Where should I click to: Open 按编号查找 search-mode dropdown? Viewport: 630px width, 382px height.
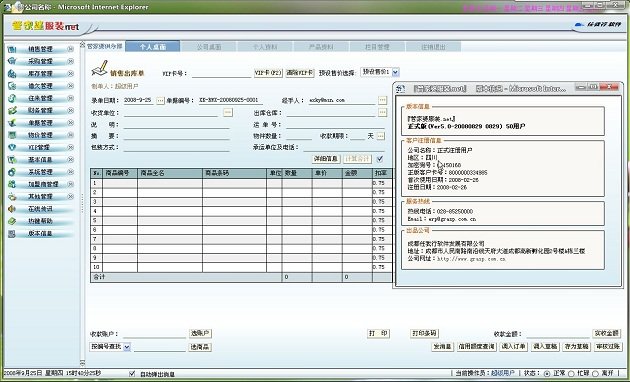pyautogui.click(x=127, y=347)
